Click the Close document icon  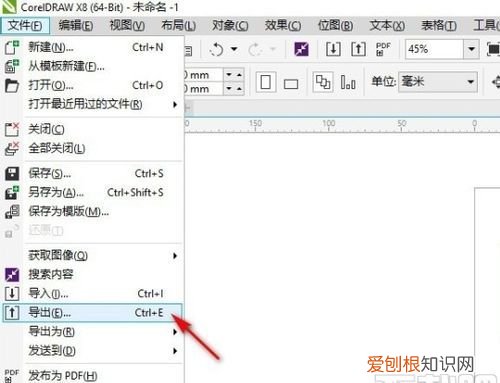pos(12,129)
